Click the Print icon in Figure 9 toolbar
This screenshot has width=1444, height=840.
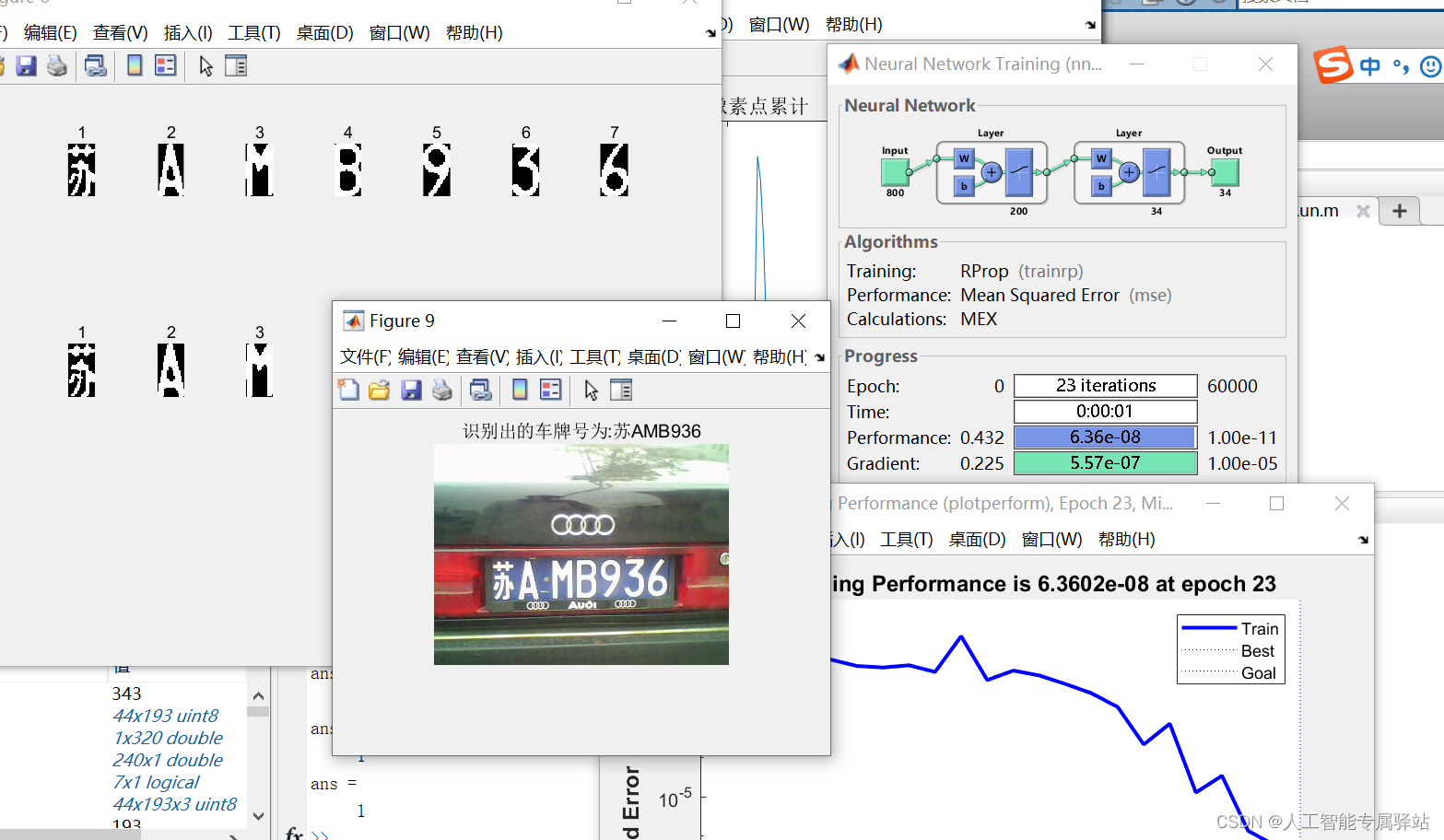click(442, 390)
